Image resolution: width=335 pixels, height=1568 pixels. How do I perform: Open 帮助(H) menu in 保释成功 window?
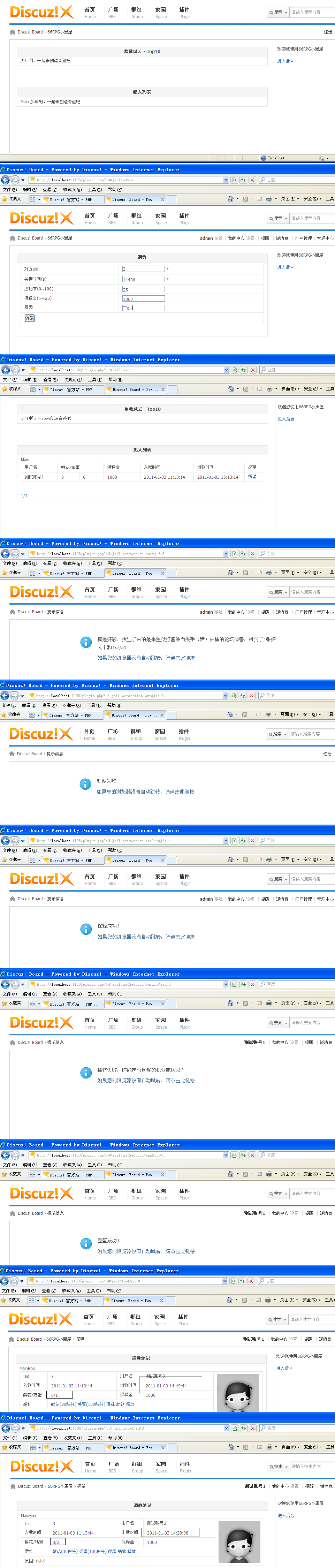tap(115, 850)
